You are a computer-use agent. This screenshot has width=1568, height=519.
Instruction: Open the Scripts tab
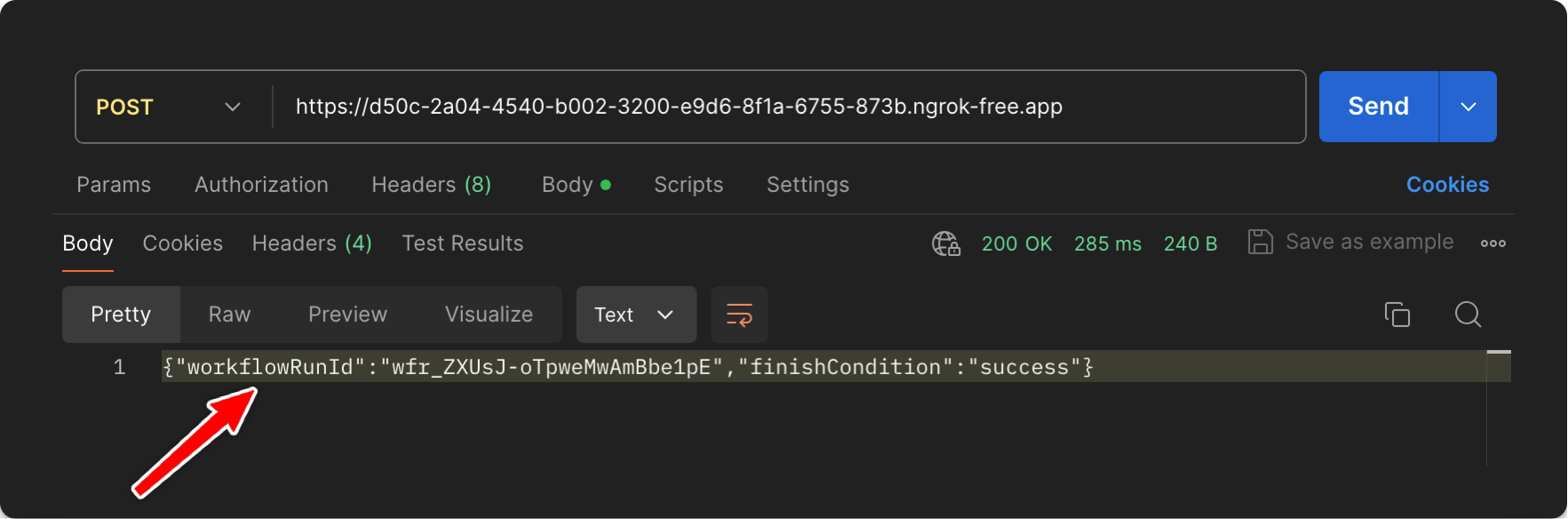pyautogui.click(x=688, y=185)
